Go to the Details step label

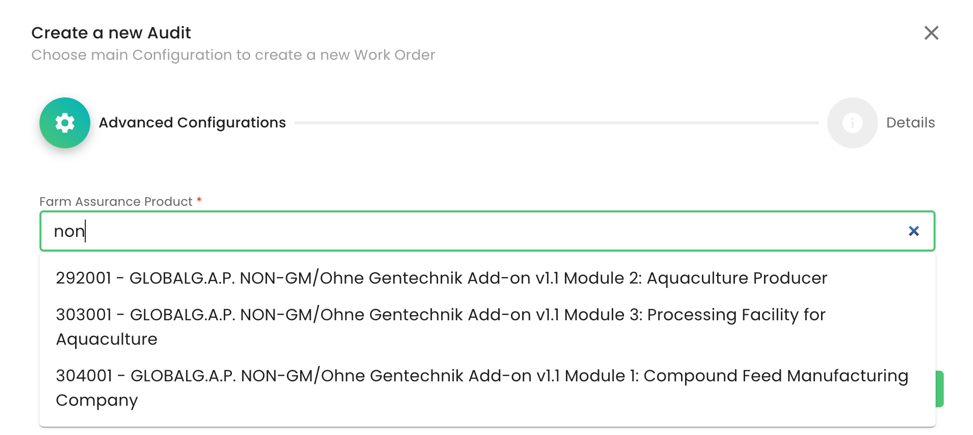click(910, 123)
